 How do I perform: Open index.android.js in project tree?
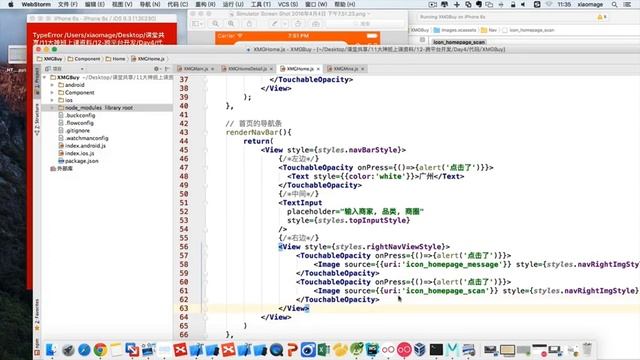coord(82,146)
